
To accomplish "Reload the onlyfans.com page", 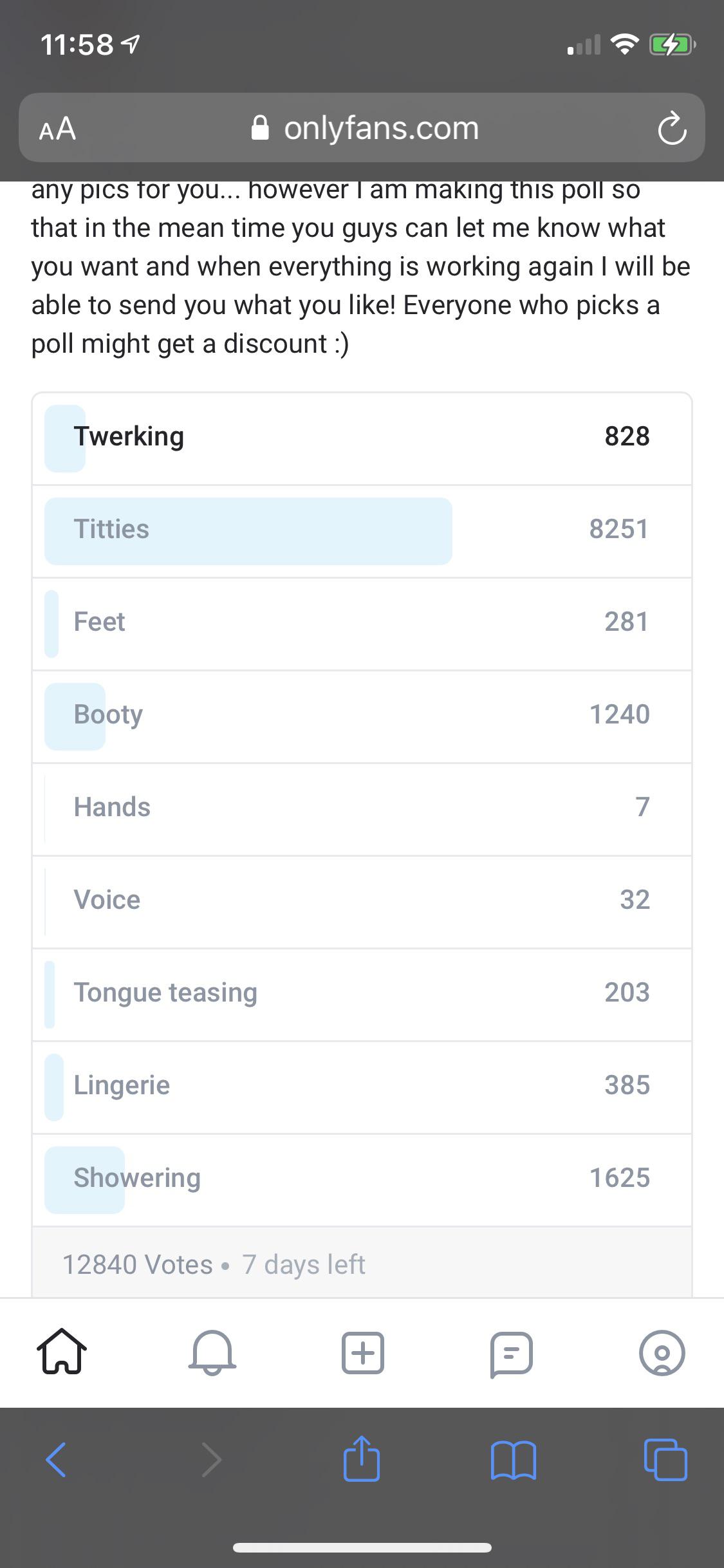I will 673,127.
